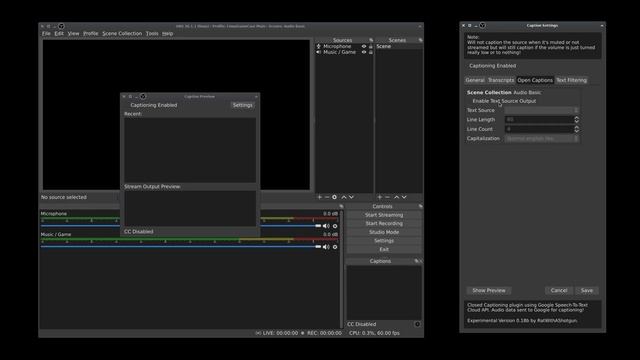The image size is (640, 360).
Task: Open the File menu
Action: coord(46,33)
